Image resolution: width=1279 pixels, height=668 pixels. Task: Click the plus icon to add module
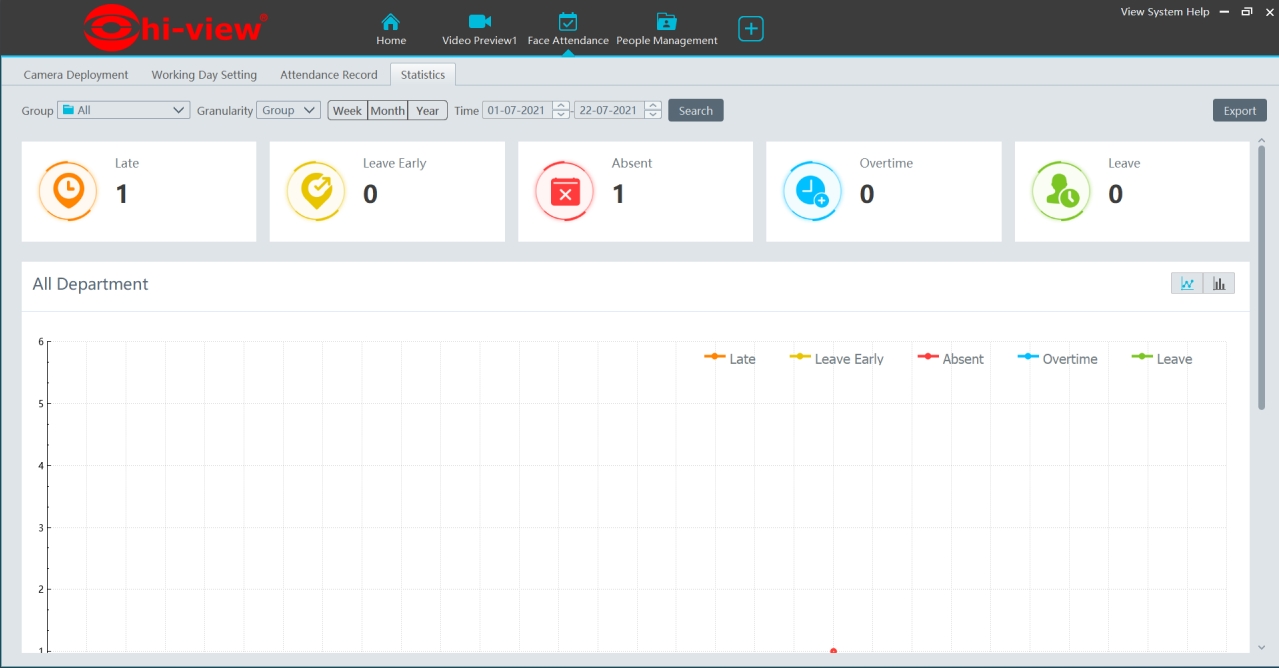click(x=751, y=29)
